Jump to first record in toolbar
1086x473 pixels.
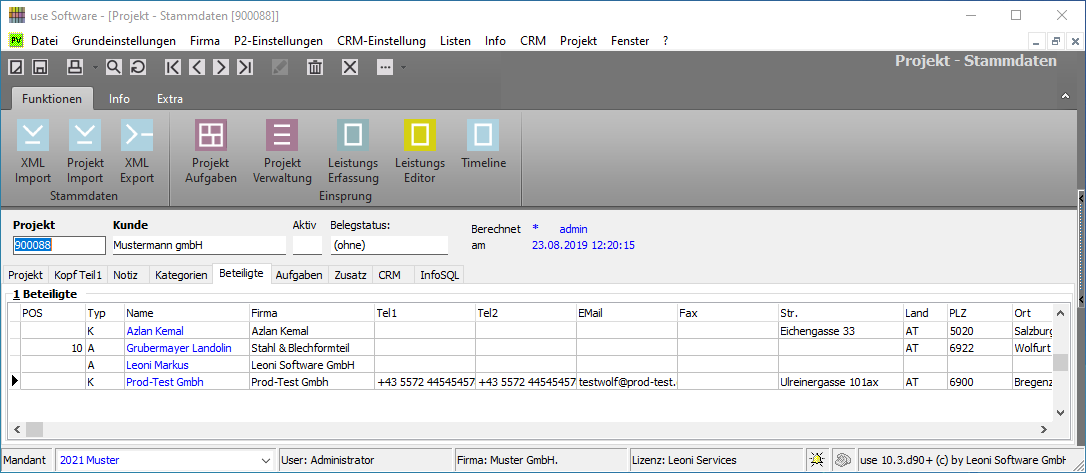(x=174, y=67)
